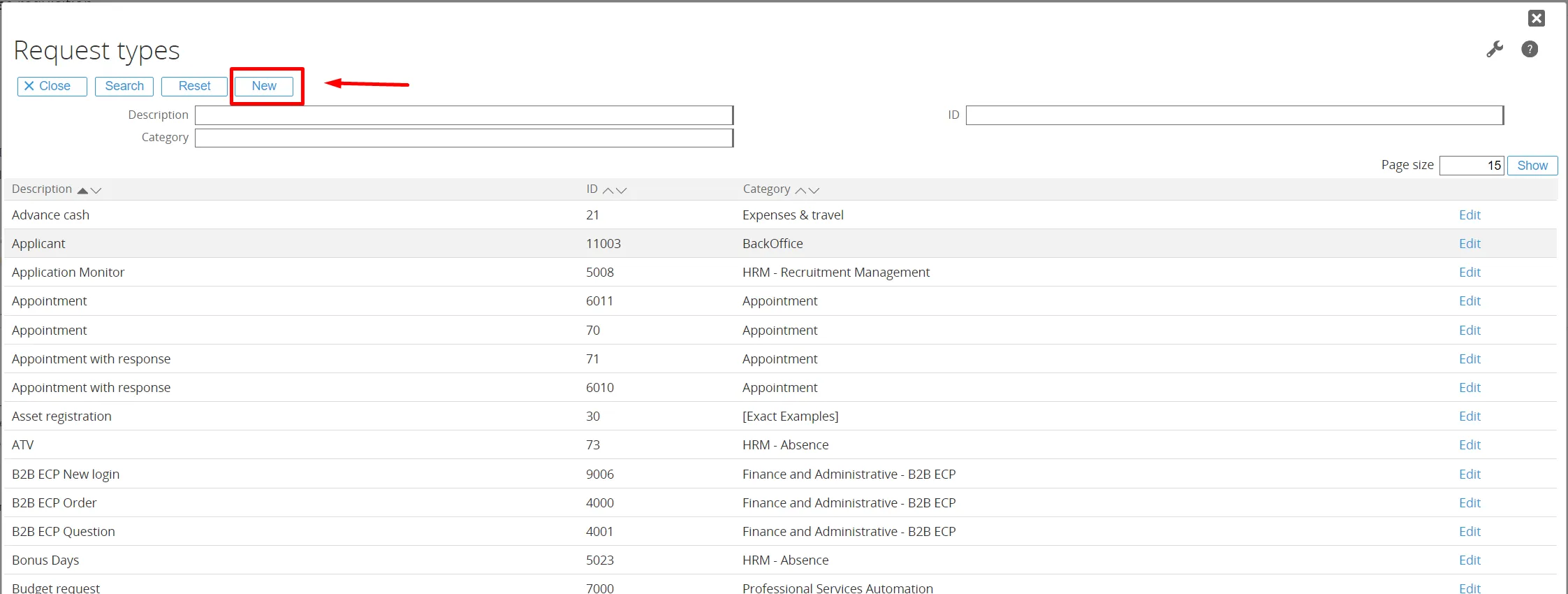Open Edit link for Application Monitor
The width and height of the screenshot is (1568, 594).
click(x=1470, y=273)
